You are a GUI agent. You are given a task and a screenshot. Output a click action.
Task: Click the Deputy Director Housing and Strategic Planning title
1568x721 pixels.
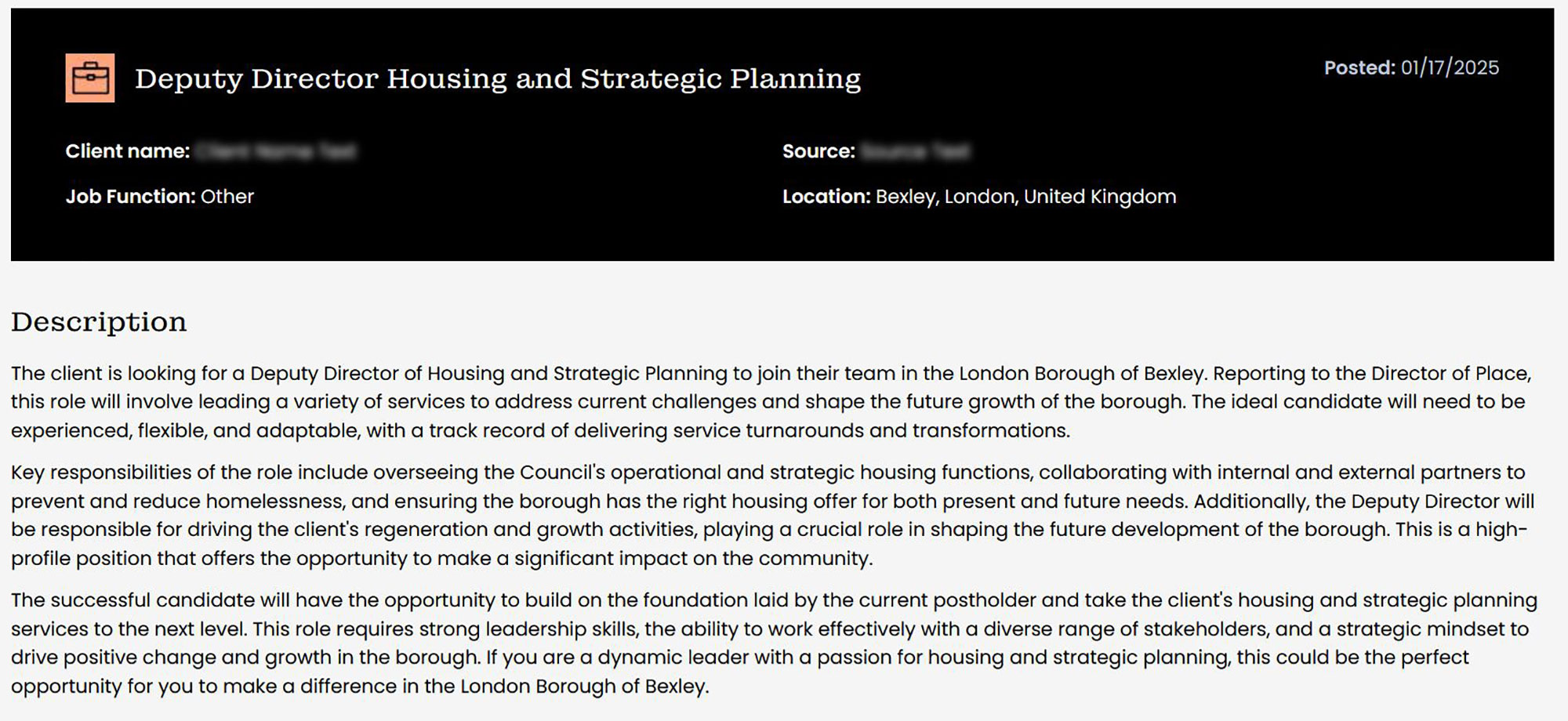click(x=498, y=78)
